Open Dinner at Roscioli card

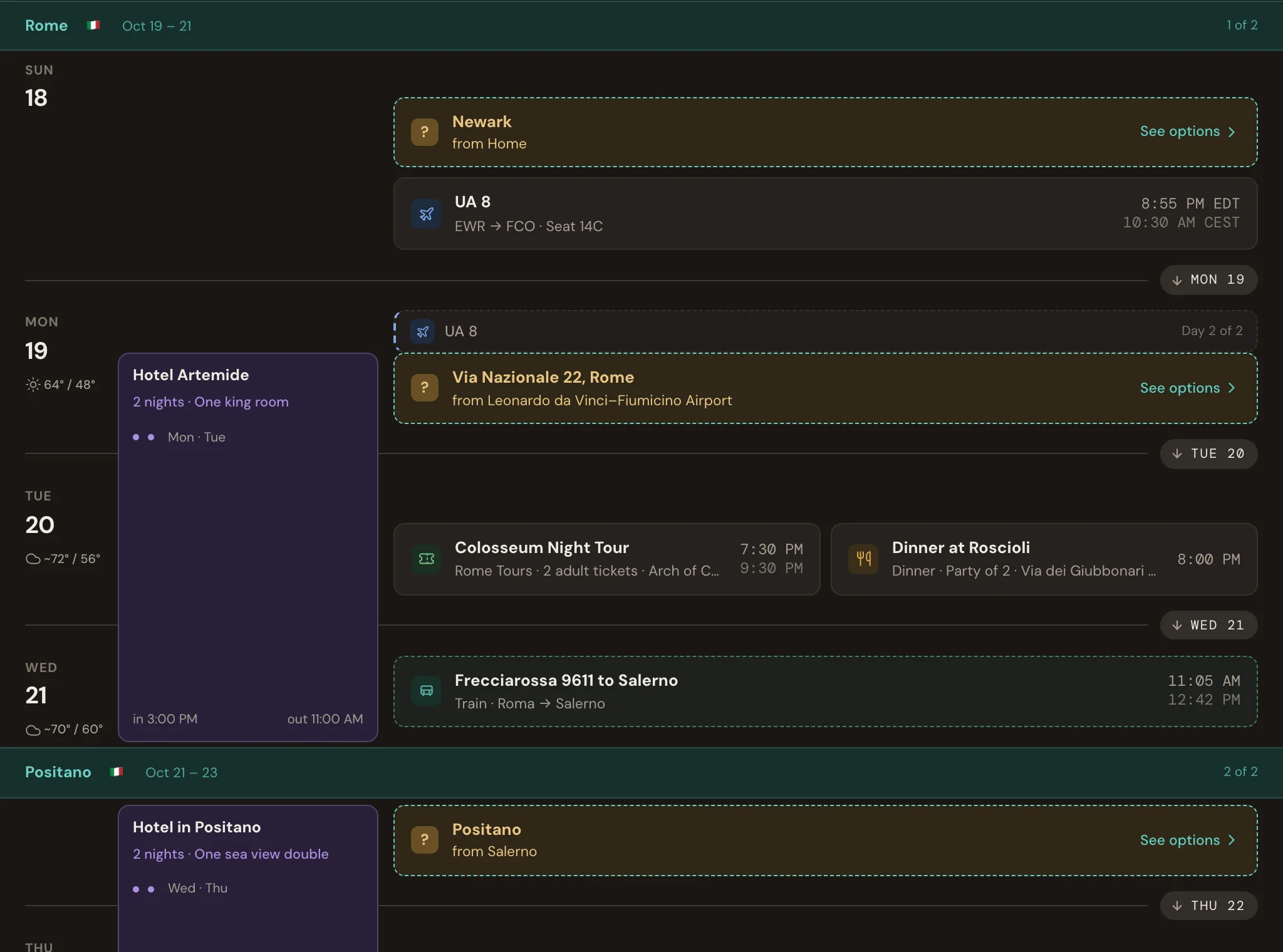1044,559
